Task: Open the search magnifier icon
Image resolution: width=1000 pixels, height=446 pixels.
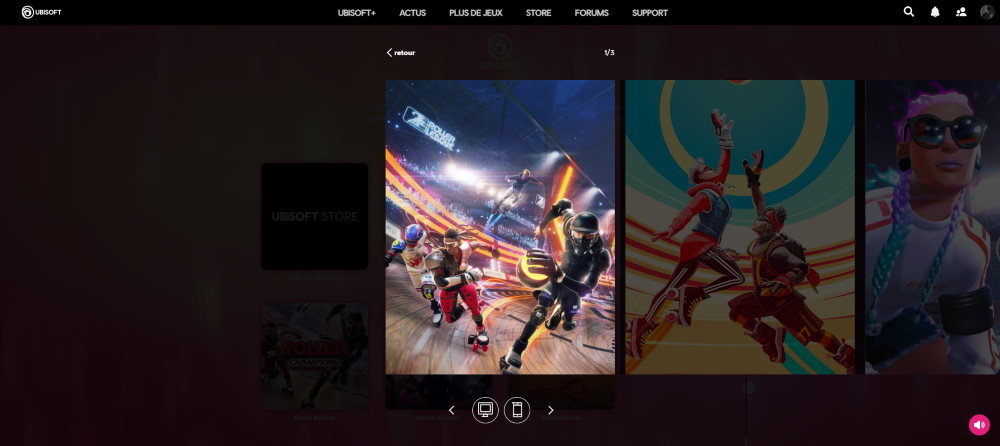Action: (x=909, y=11)
